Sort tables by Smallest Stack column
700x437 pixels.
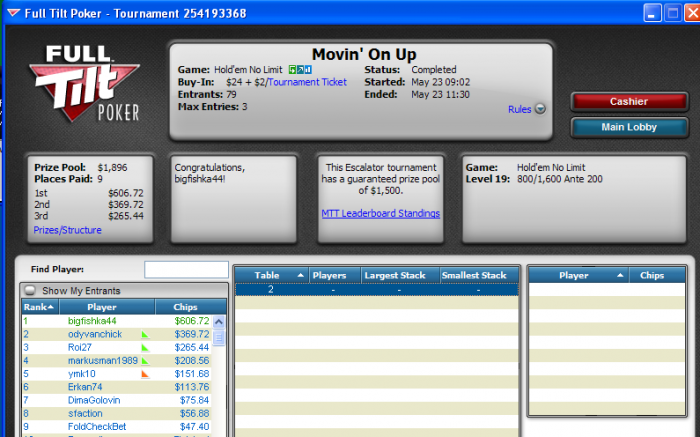479,275
